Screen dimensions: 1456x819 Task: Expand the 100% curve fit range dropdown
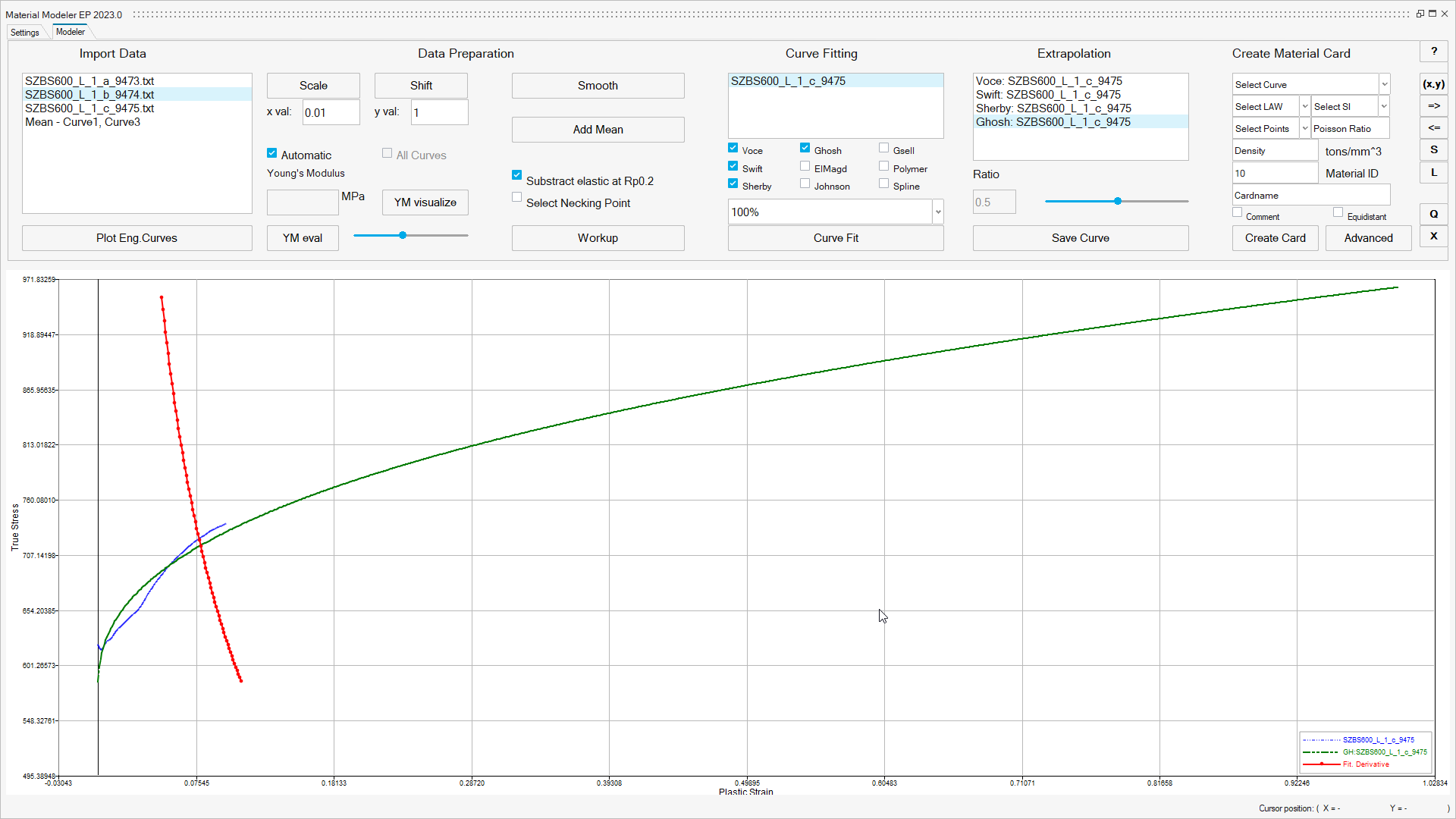tap(938, 212)
